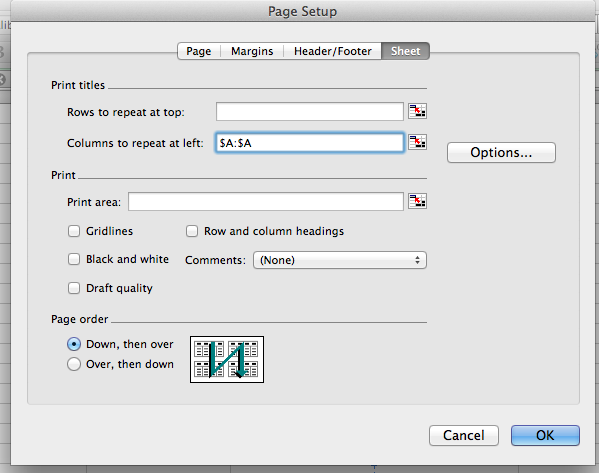Click range selector icon for Columns to repeat

[417, 142]
